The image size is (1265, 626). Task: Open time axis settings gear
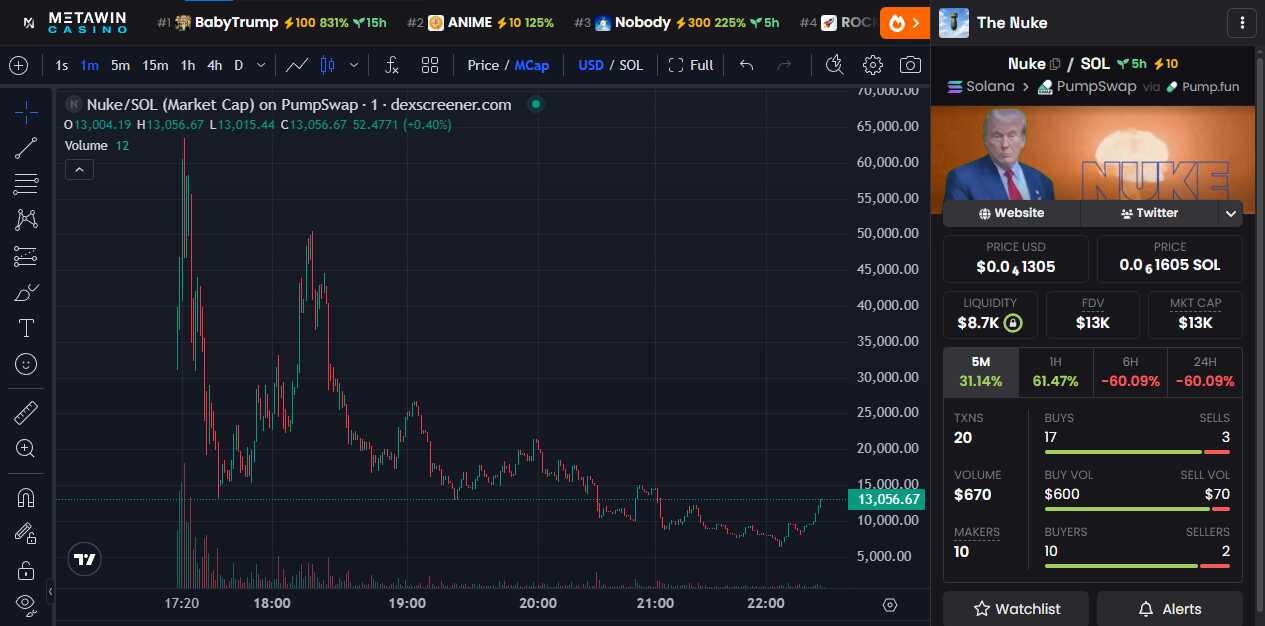tap(890, 604)
